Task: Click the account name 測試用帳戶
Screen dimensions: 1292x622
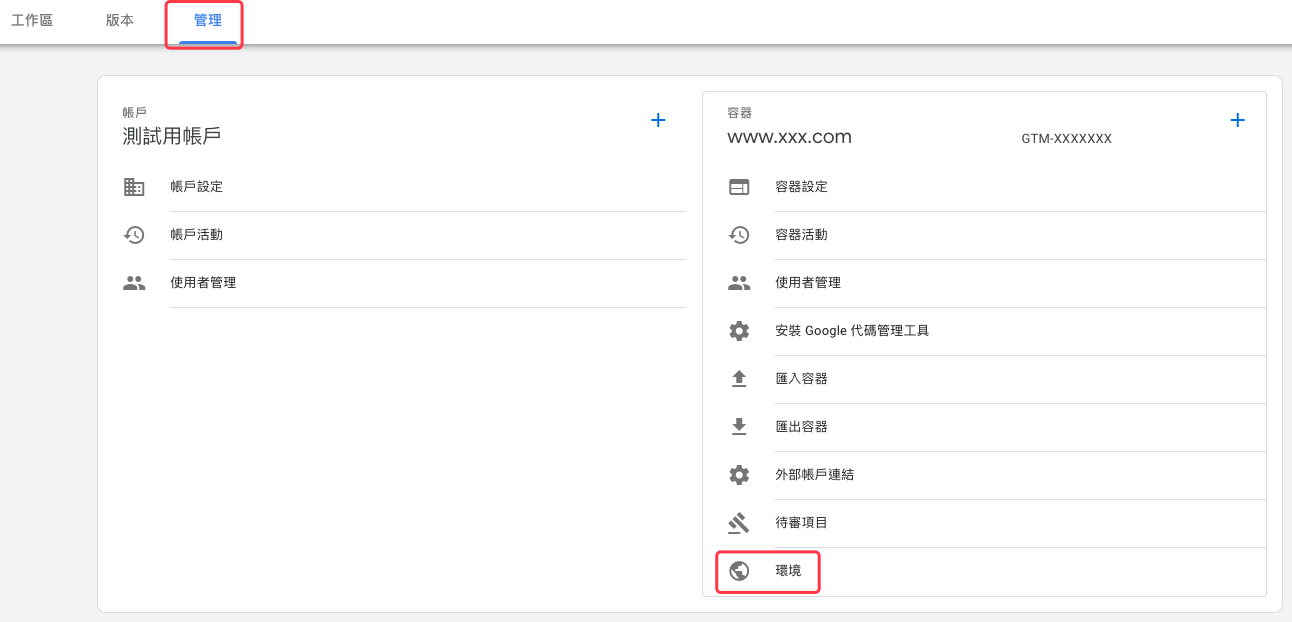Action: point(172,137)
